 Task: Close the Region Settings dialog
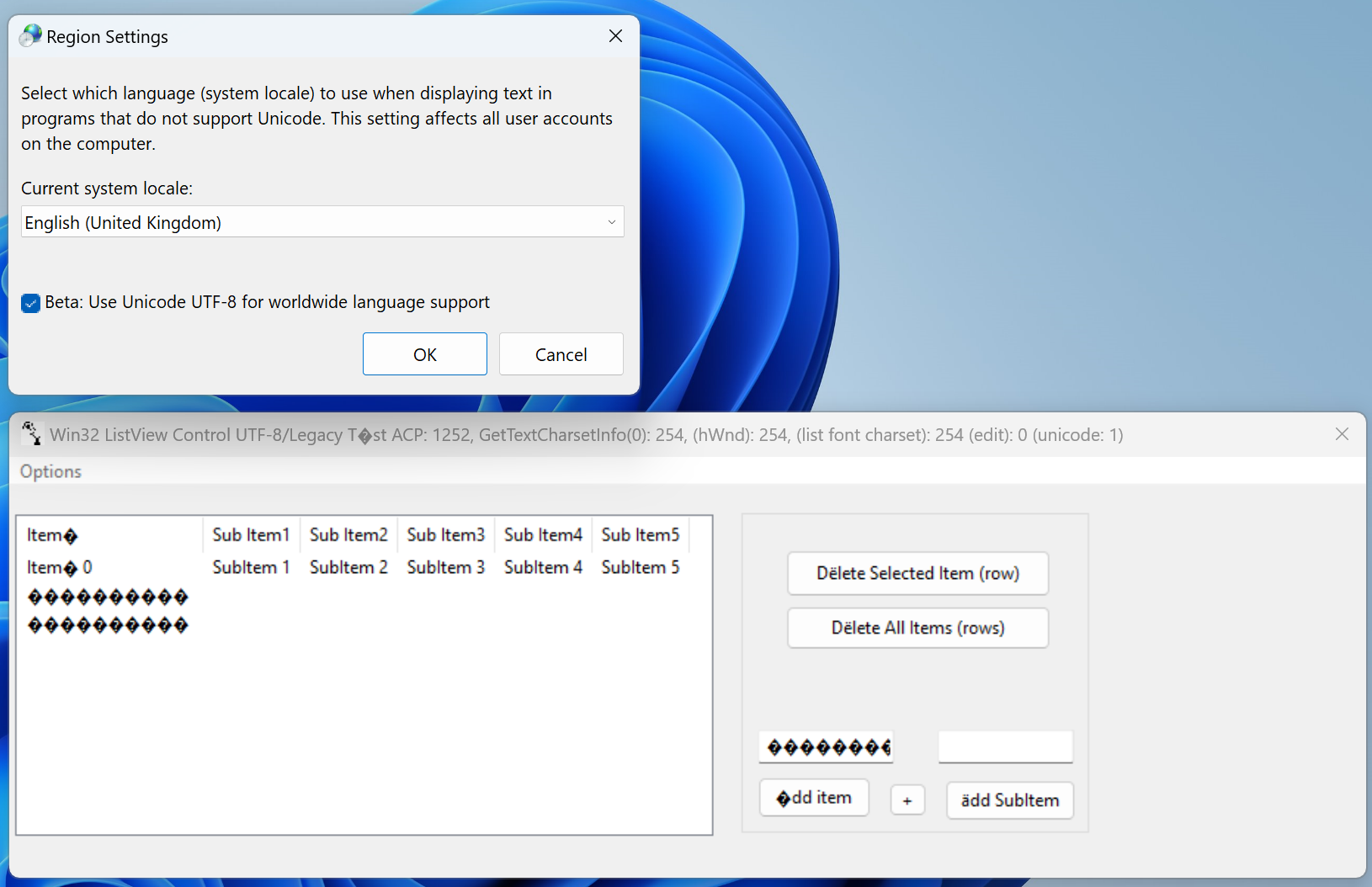[615, 36]
